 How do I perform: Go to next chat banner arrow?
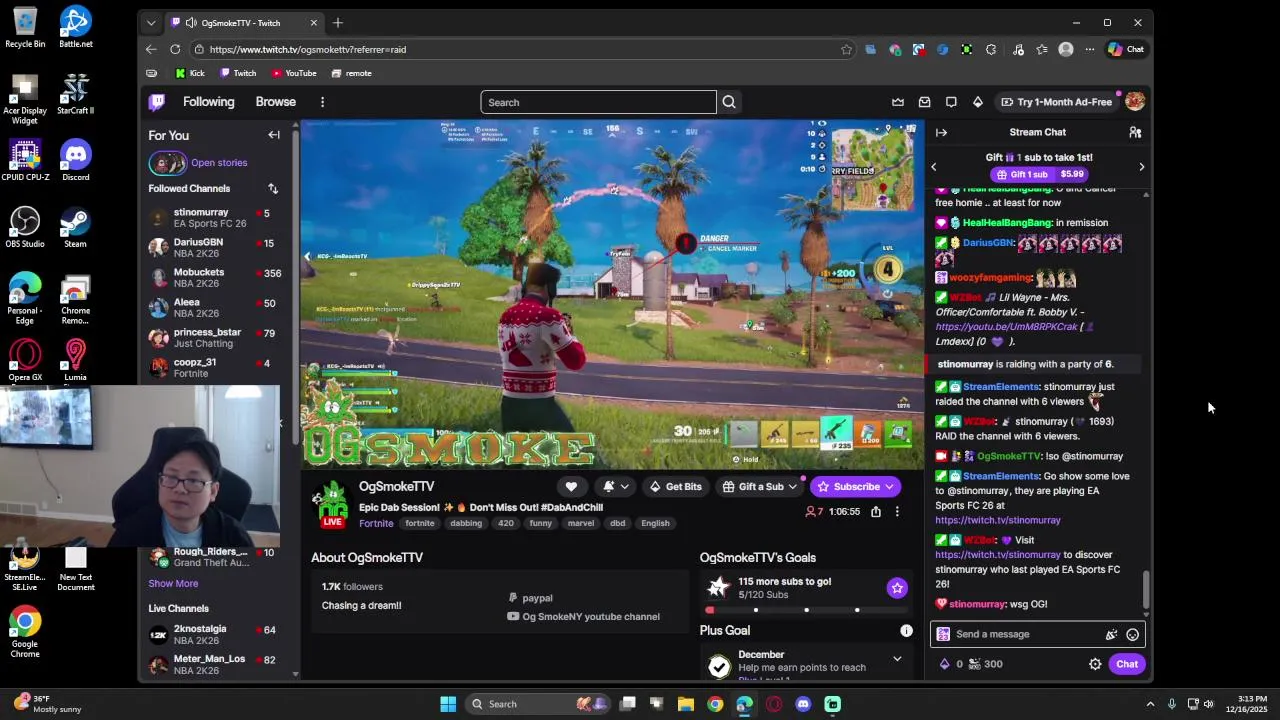tap(1141, 167)
